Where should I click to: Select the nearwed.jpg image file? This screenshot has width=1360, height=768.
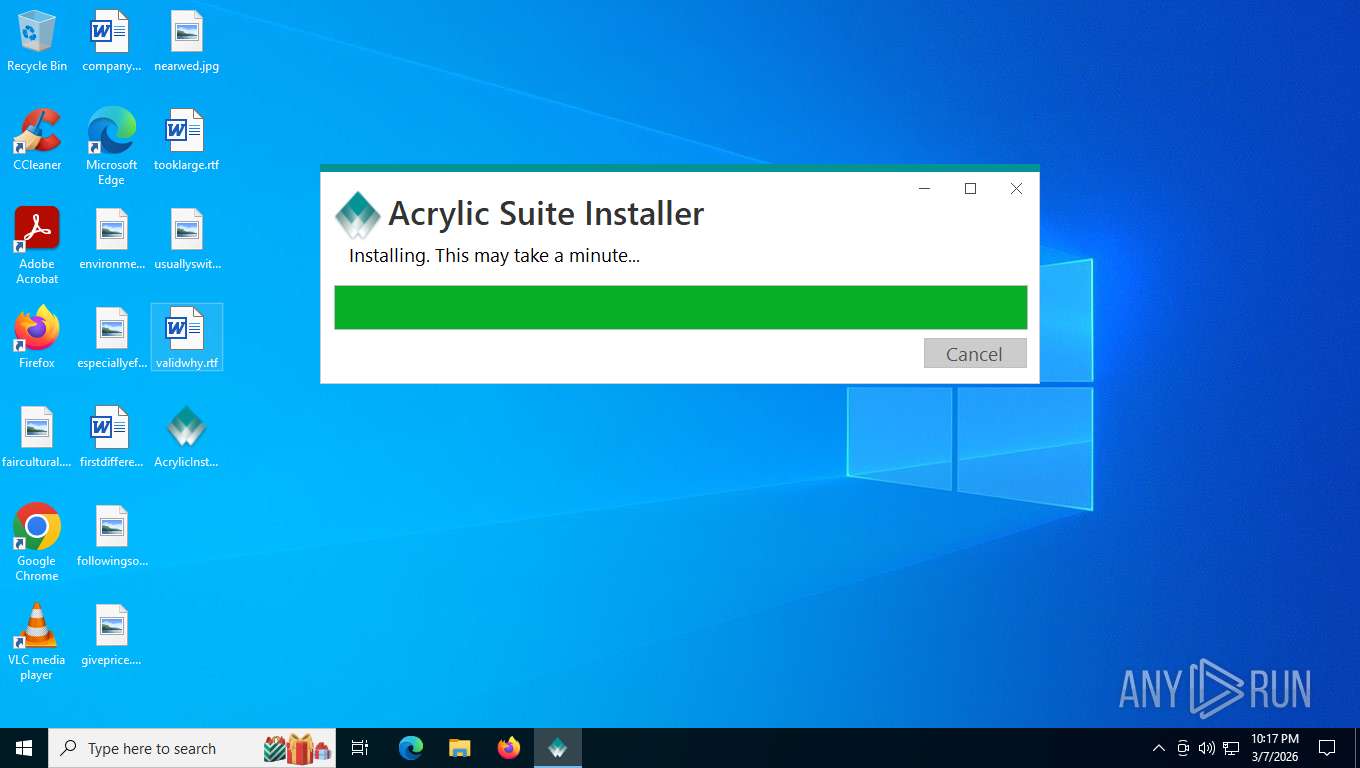186,42
